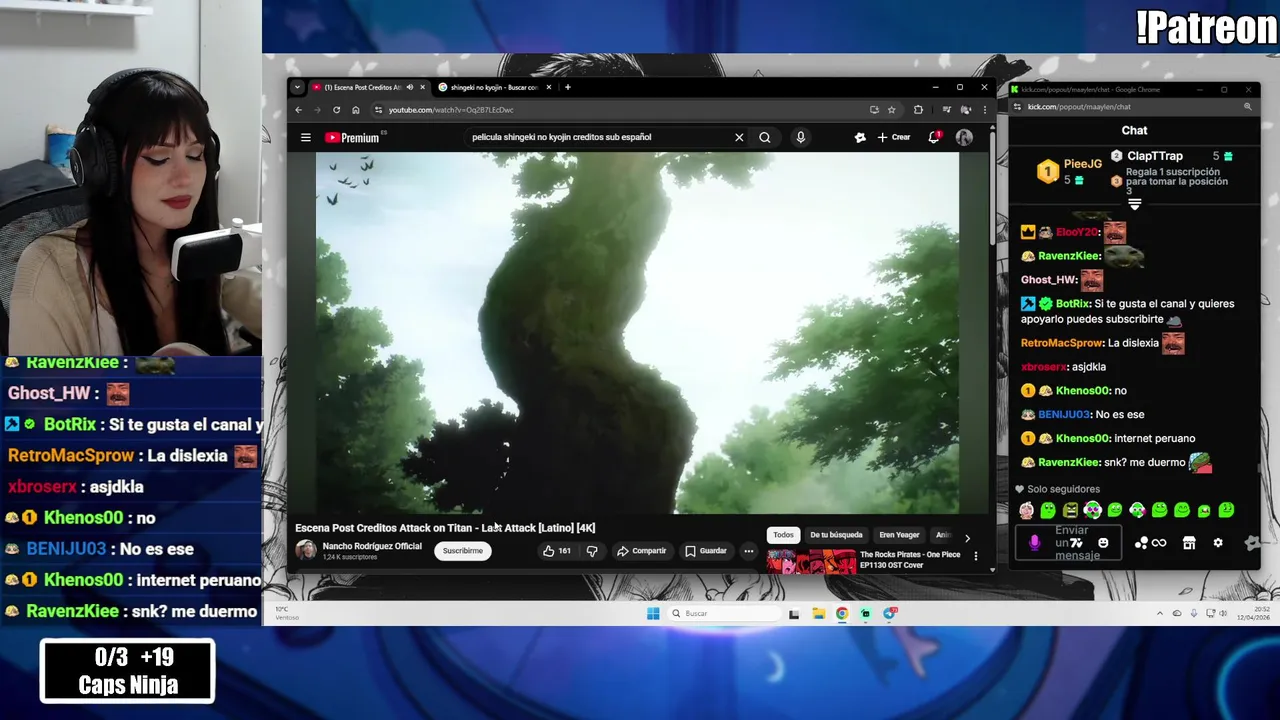Open File Explorer from the taskbar
This screenshot has height=720, width=1280.
click(818, 613)
